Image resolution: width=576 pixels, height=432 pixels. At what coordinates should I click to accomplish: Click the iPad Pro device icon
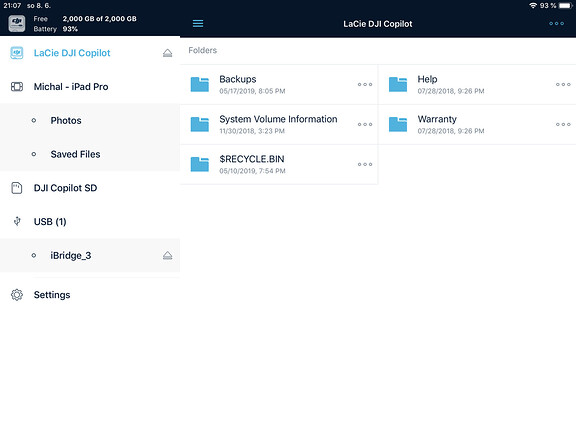pos(17,87)
